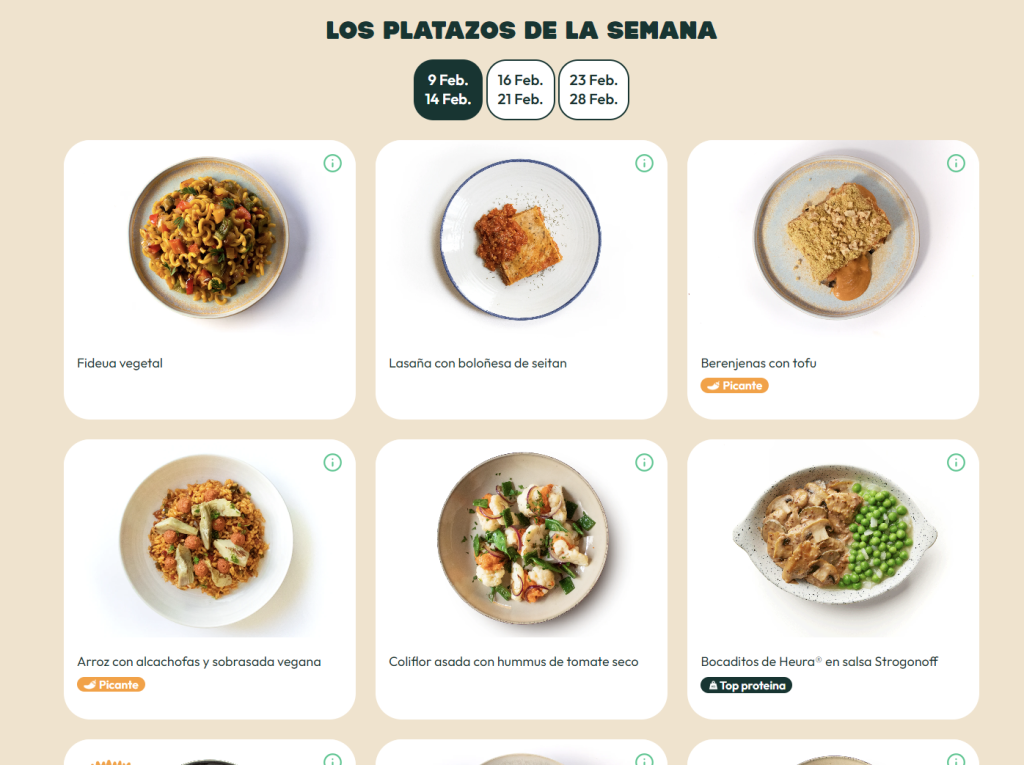
Task: Open info icon on Lasaña con boloñesa card
Action: [x=644, y=163]
